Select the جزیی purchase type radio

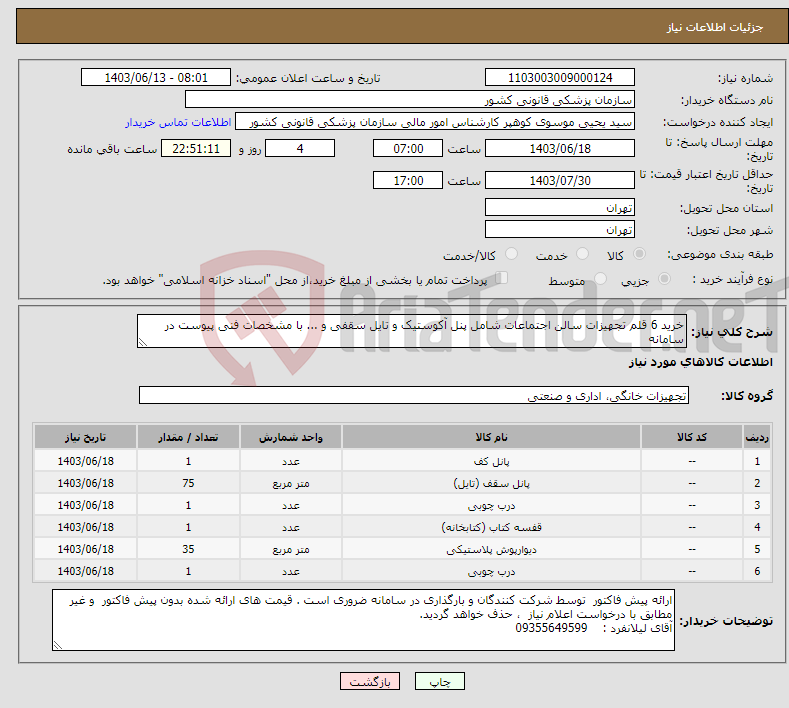(x=664, y=279)
